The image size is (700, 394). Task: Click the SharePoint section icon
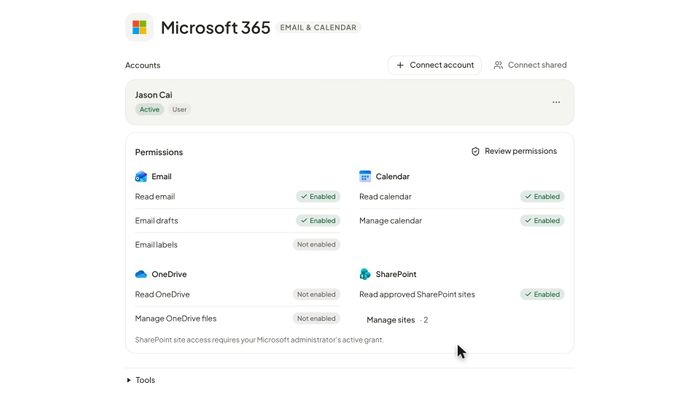(x=365, y=274)
